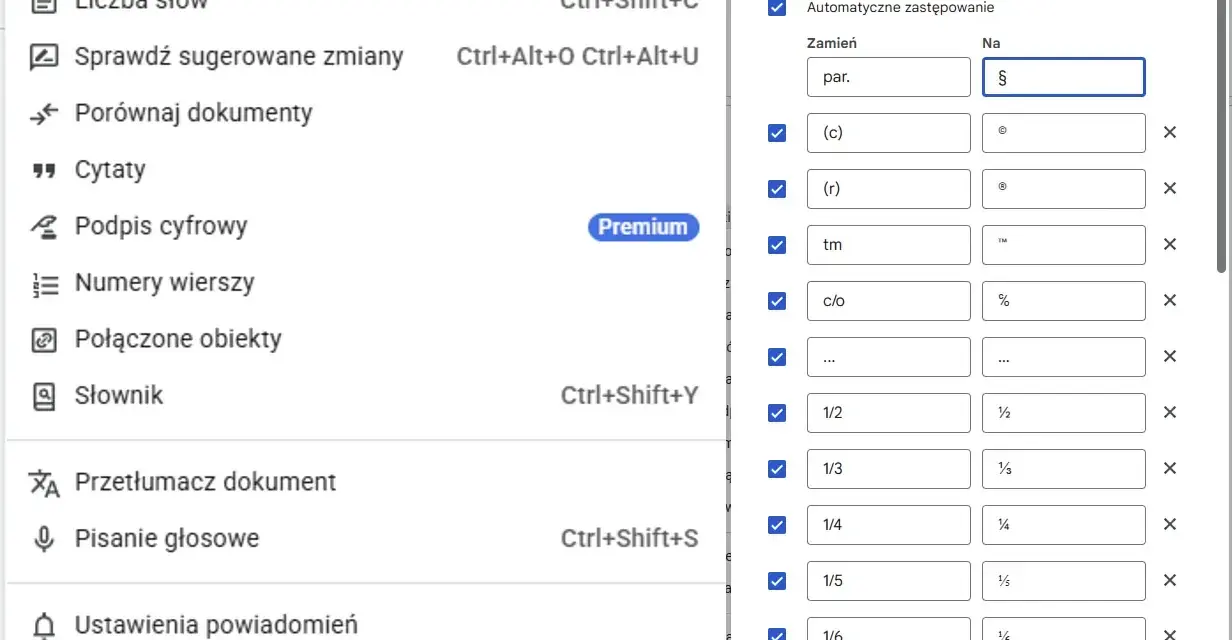Image resolution: width=1232 pixels, height=640 pixels.
Task: Click the Podpis cyfrowy signature icon
Action: pos(44,227)
